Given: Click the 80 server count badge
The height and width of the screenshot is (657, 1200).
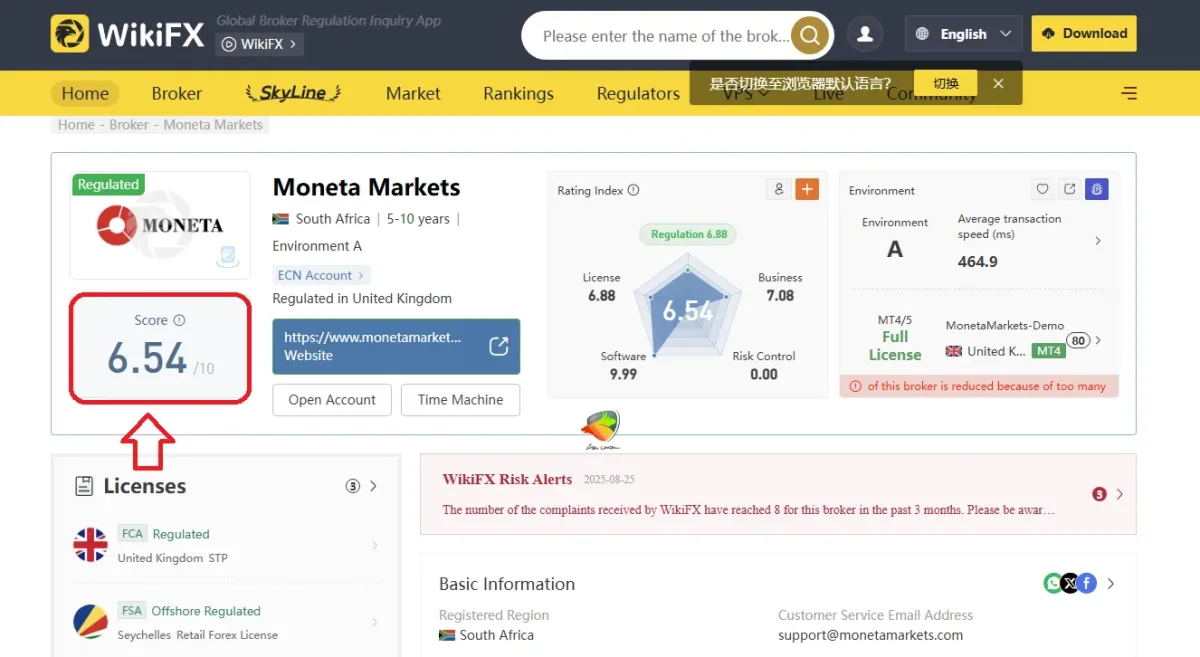Looking at the screenshot, I should click(x=1078, y=340).
